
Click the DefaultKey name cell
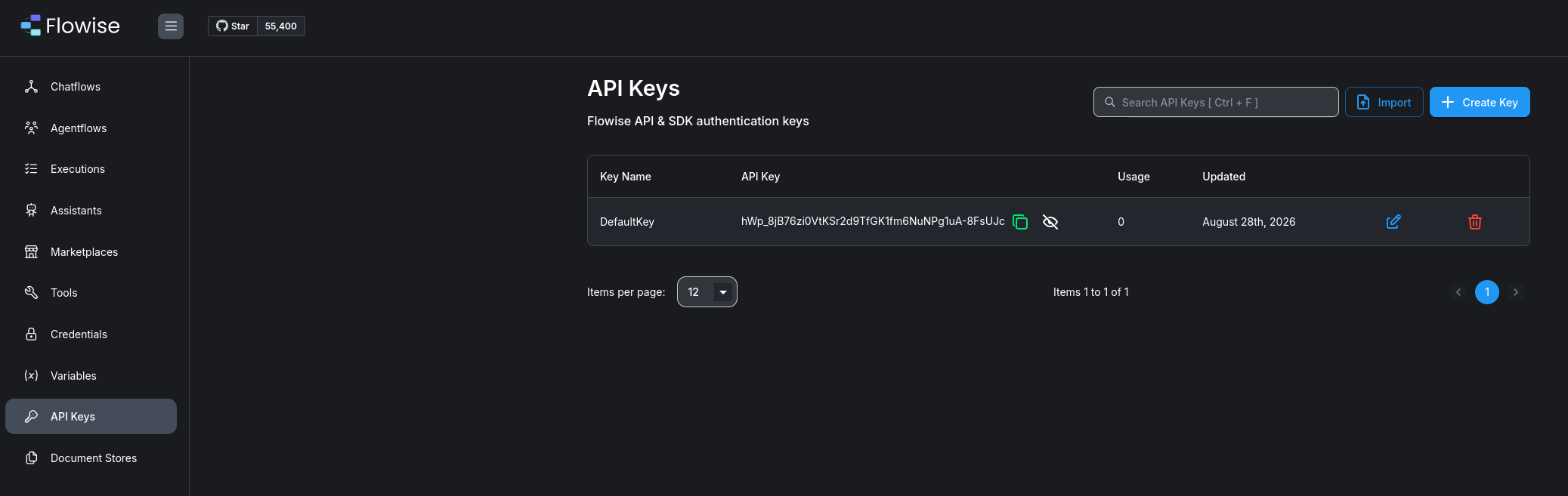(x=627, y=222)
